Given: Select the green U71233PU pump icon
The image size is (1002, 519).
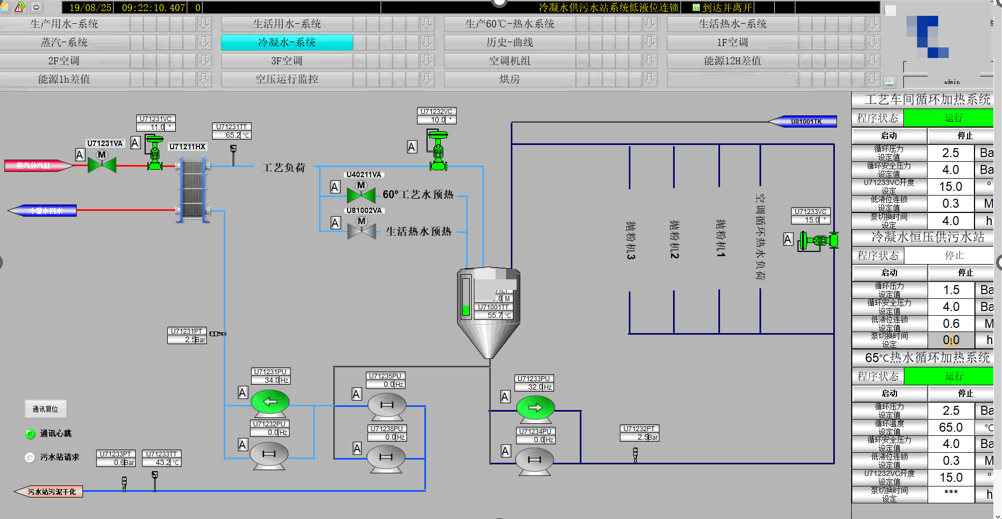Looking at the screenshot, I should 535,406.
